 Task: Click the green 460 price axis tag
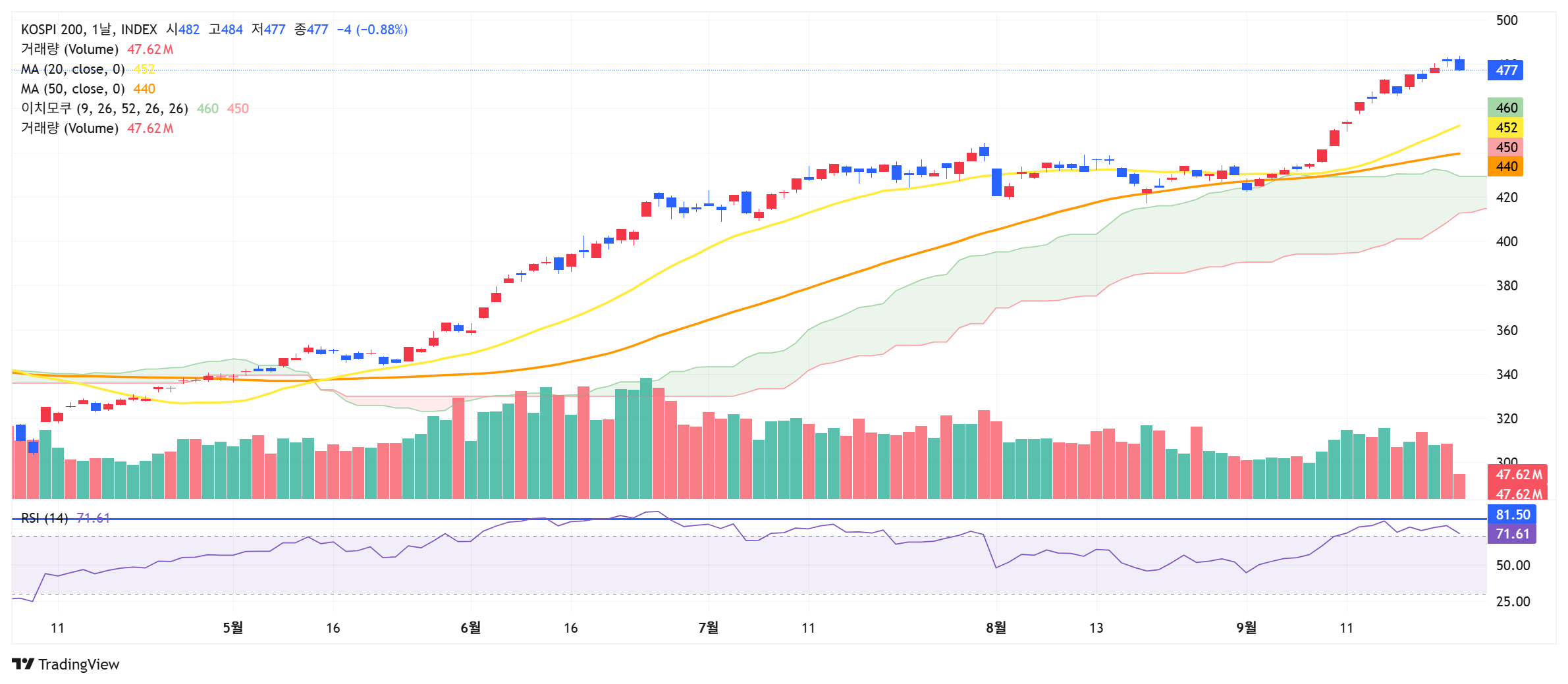1505,108
